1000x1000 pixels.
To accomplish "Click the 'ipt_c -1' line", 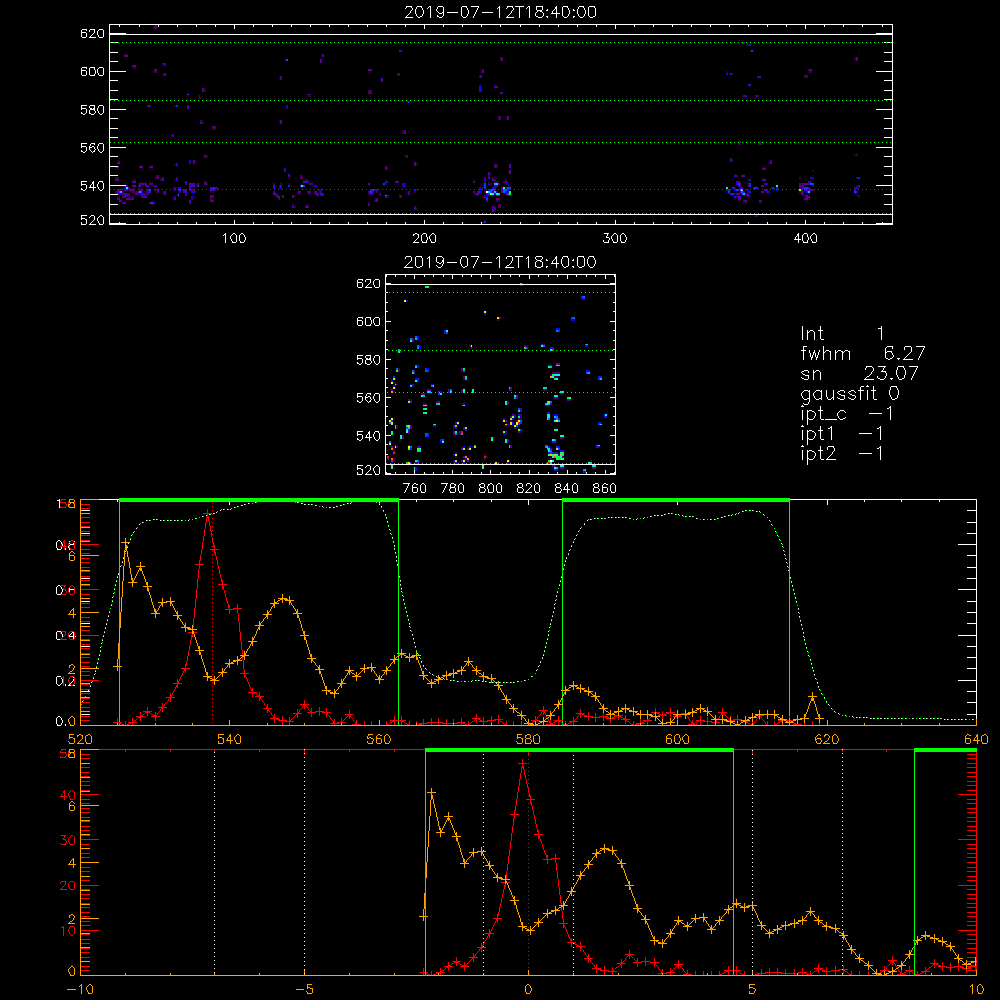I will pyautogui.click(x=846, y=414).
